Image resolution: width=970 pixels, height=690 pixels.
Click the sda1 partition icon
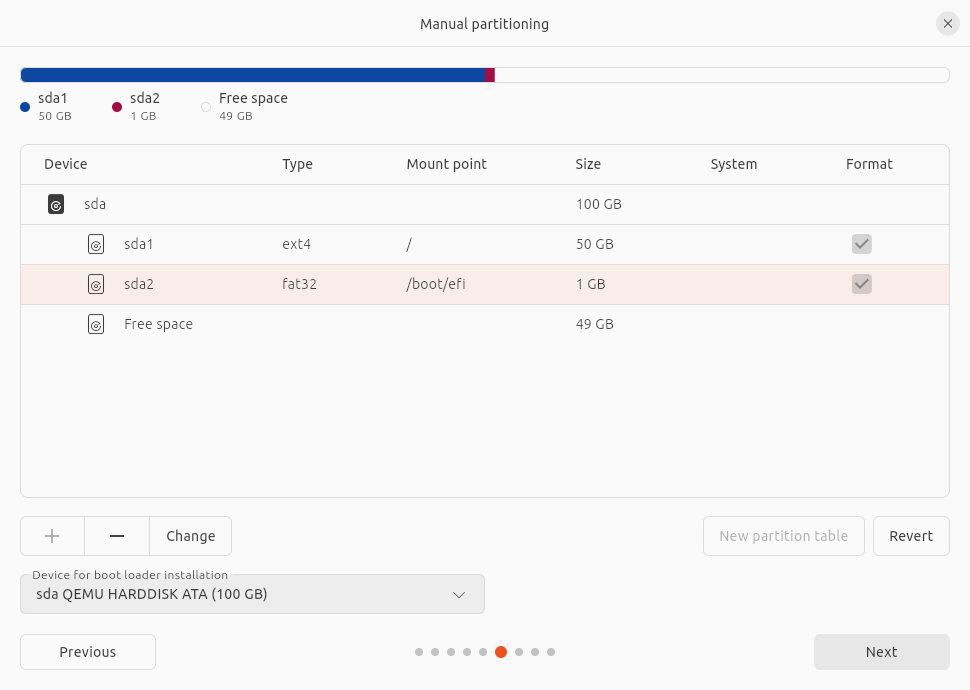click(x=96, y=244)
